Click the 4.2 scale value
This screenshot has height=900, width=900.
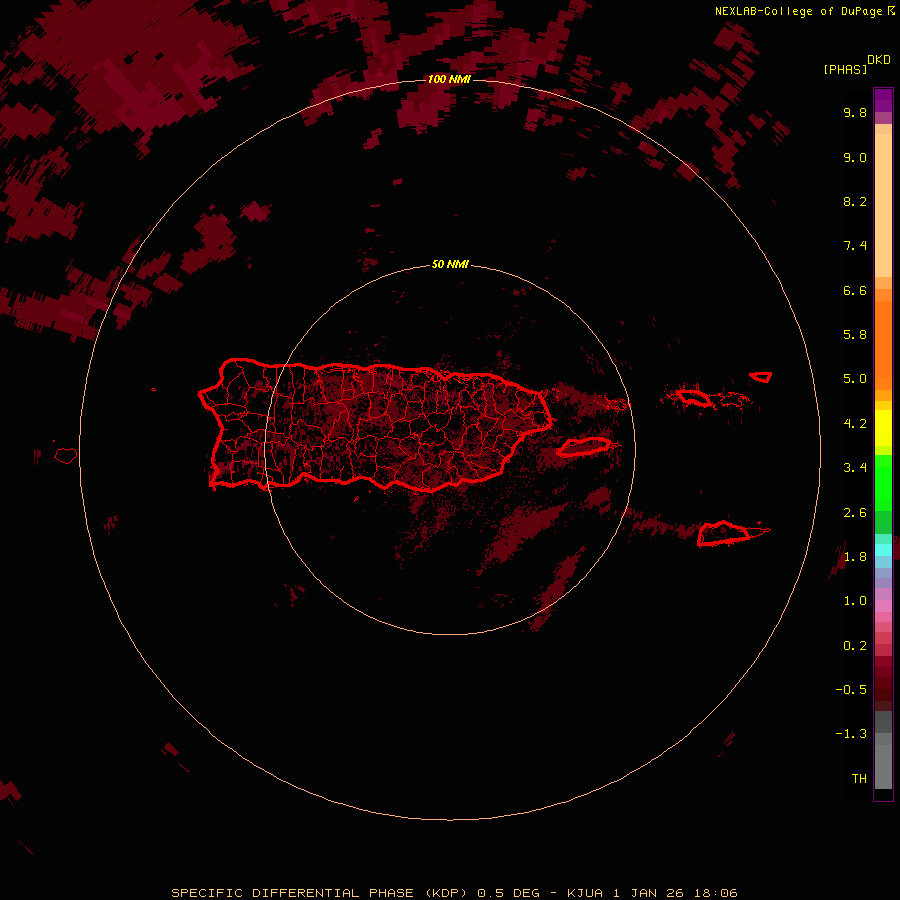(855, 424)
